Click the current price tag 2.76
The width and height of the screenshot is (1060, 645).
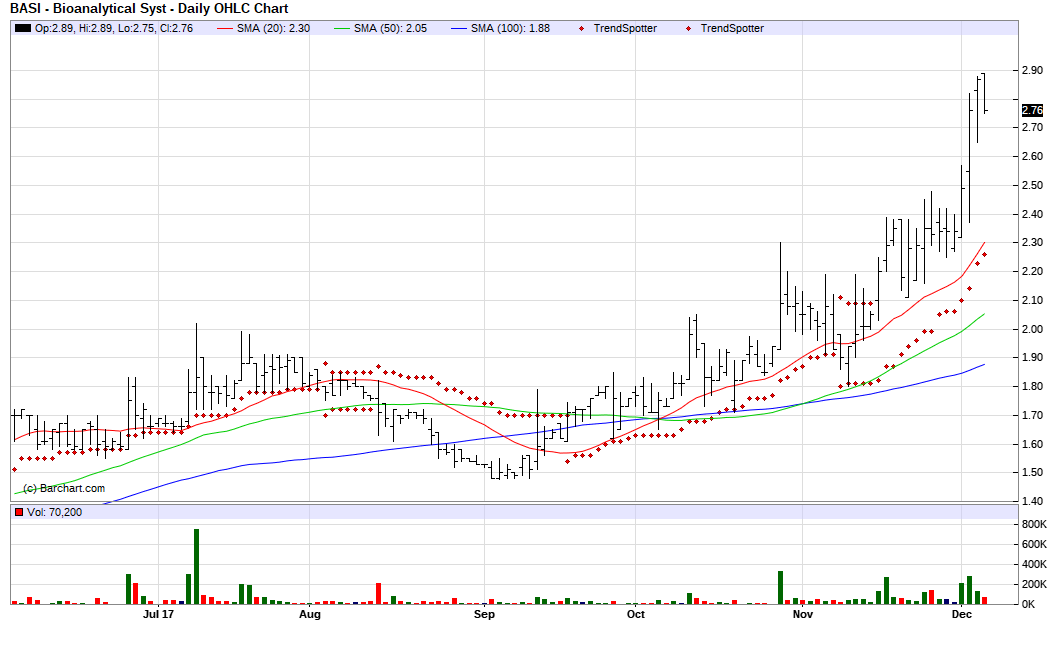1032,110
